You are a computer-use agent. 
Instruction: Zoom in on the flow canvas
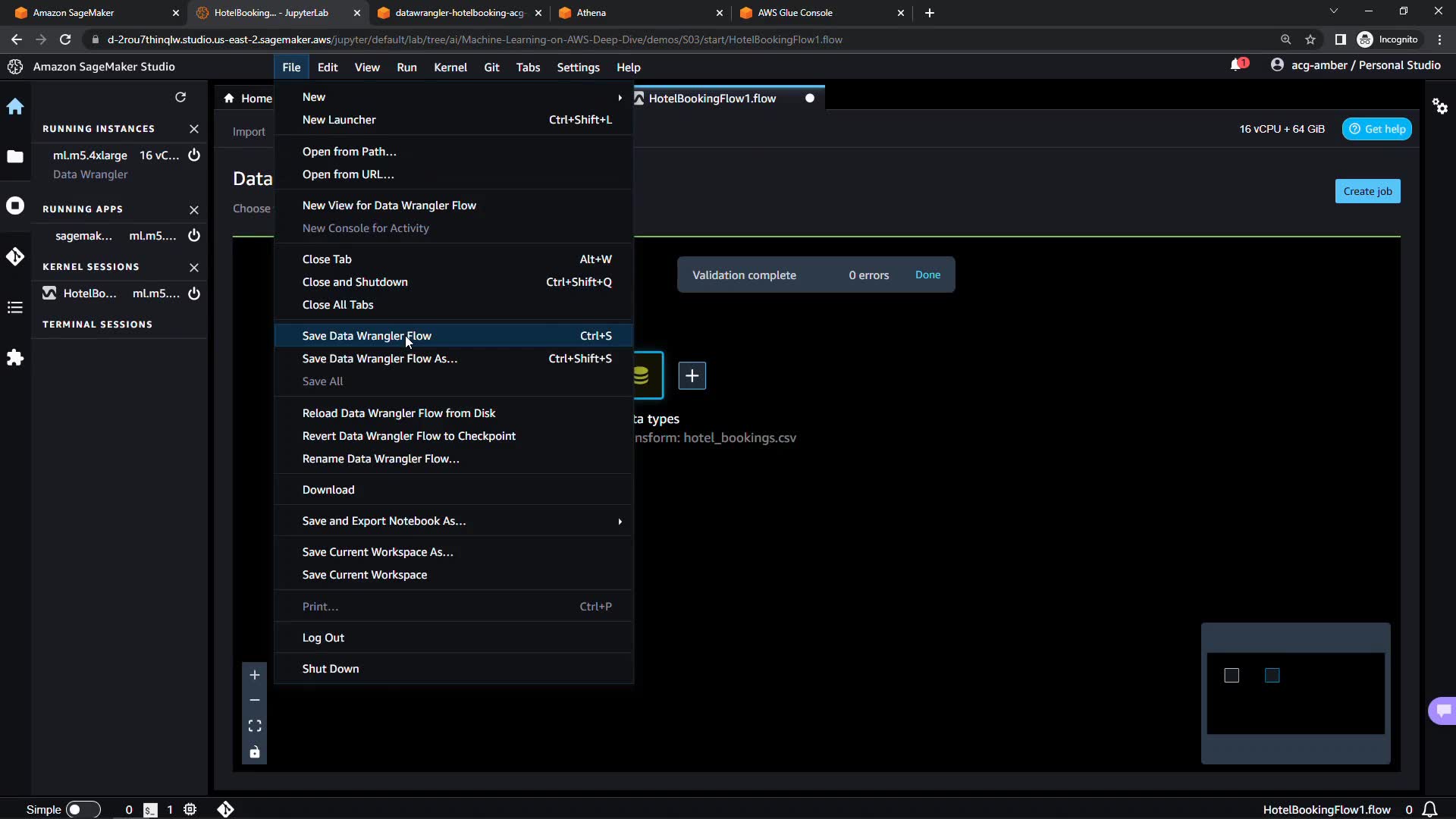[255, 675]
